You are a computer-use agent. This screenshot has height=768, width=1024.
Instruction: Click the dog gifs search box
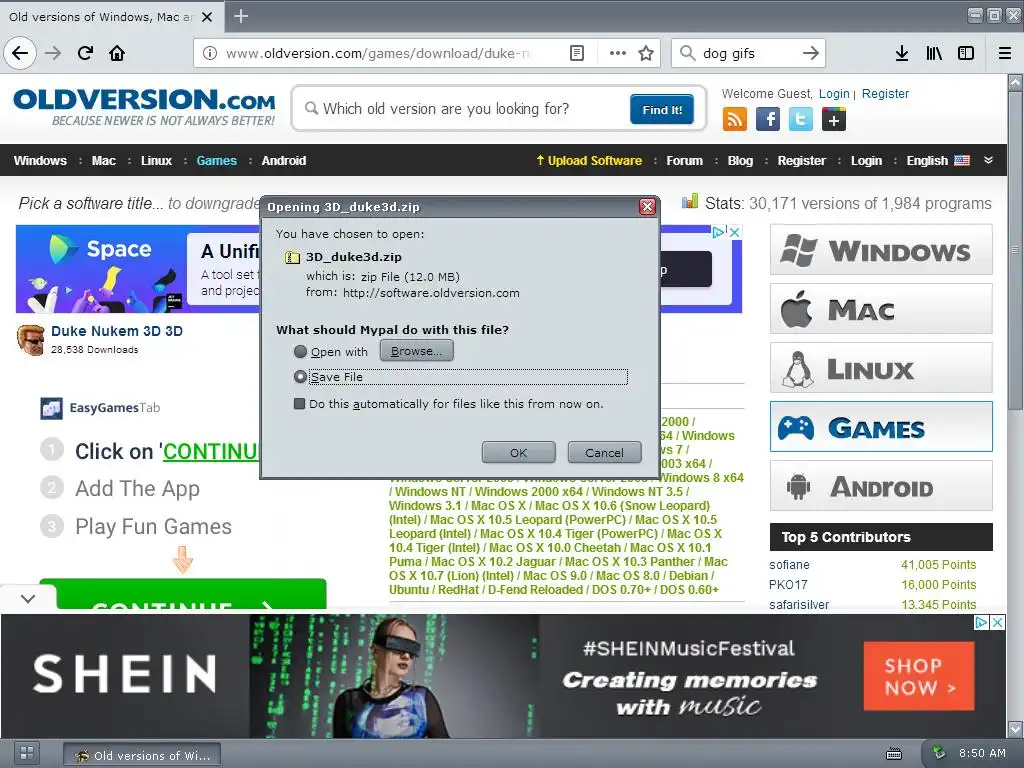coord(748,53)
